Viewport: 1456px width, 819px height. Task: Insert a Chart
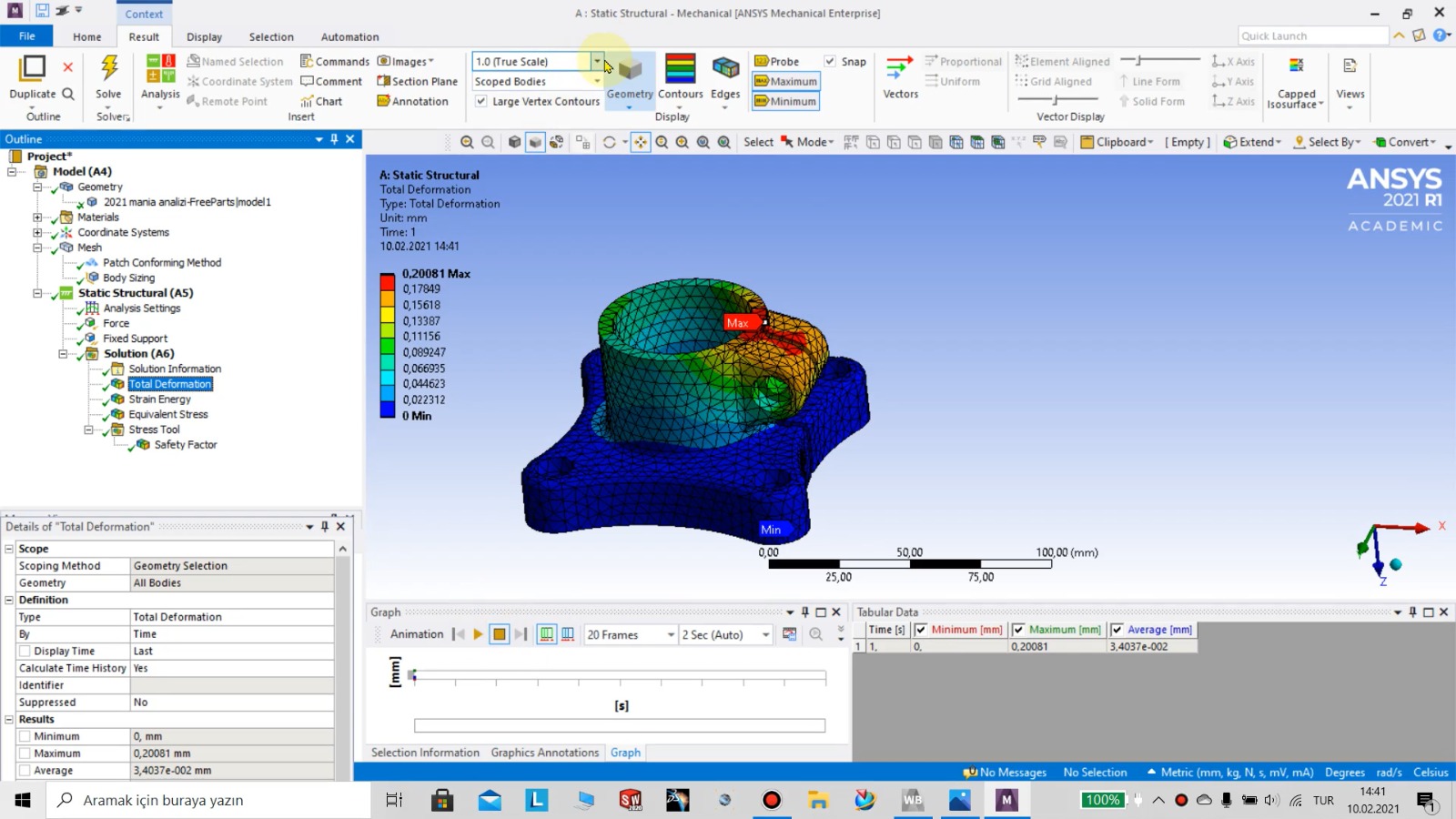[x=321, y=102]
